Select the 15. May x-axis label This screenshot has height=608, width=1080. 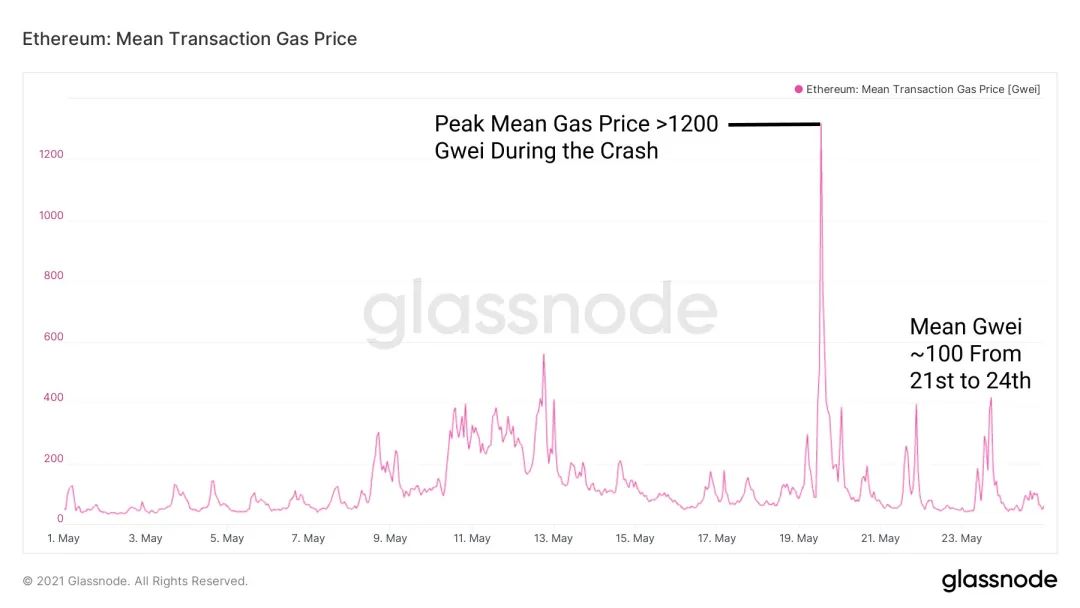point(635,538)
